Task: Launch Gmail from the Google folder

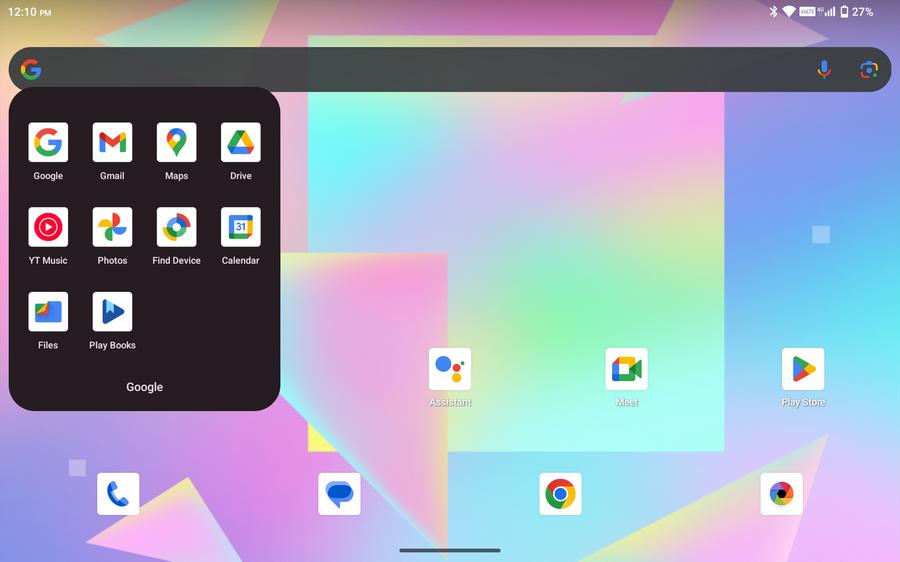Action: click(112, 142)
